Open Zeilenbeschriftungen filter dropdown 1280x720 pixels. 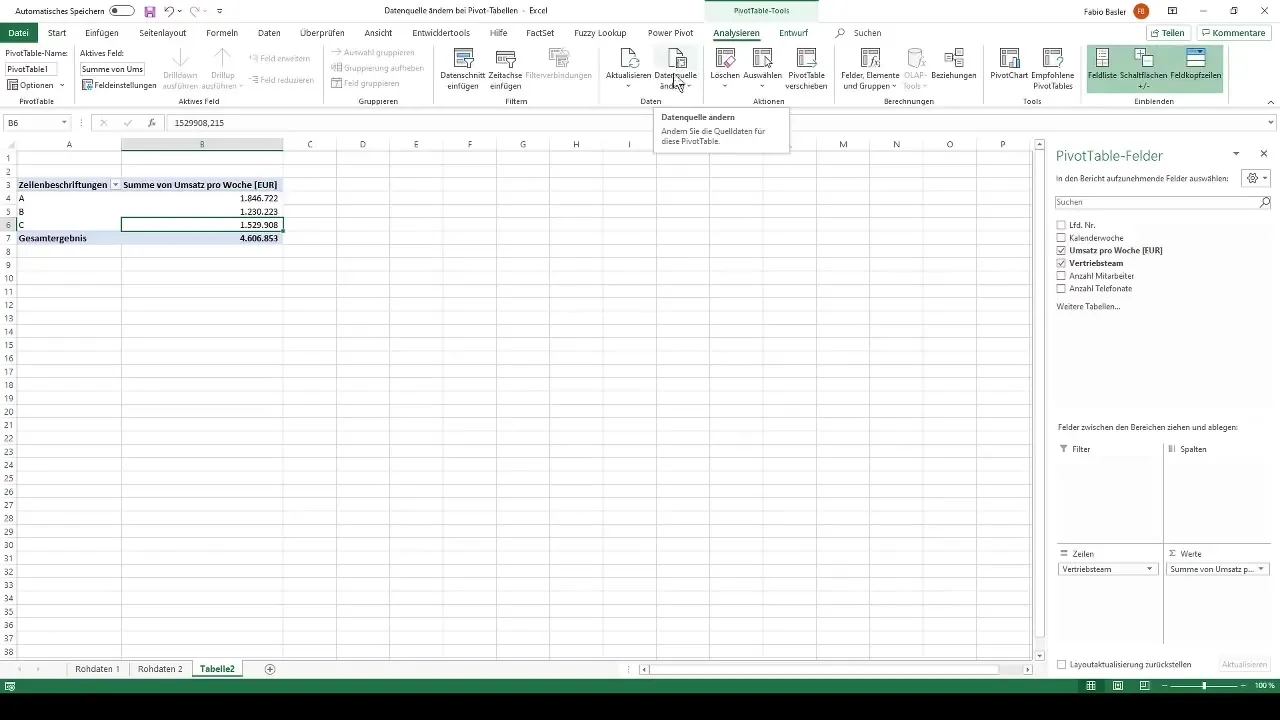[x=115, y=185]
